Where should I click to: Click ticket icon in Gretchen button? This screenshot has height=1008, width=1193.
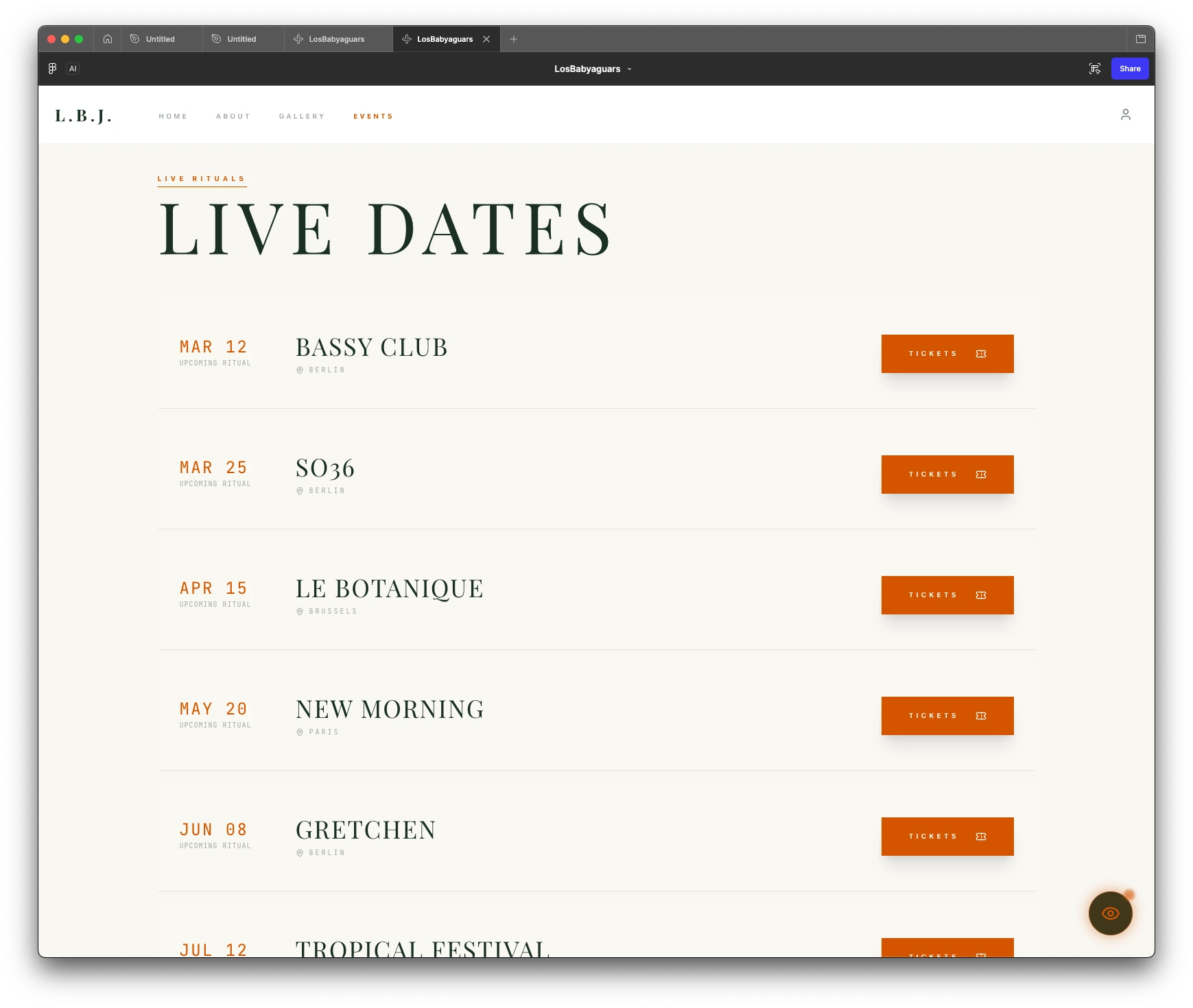[981, 837]
